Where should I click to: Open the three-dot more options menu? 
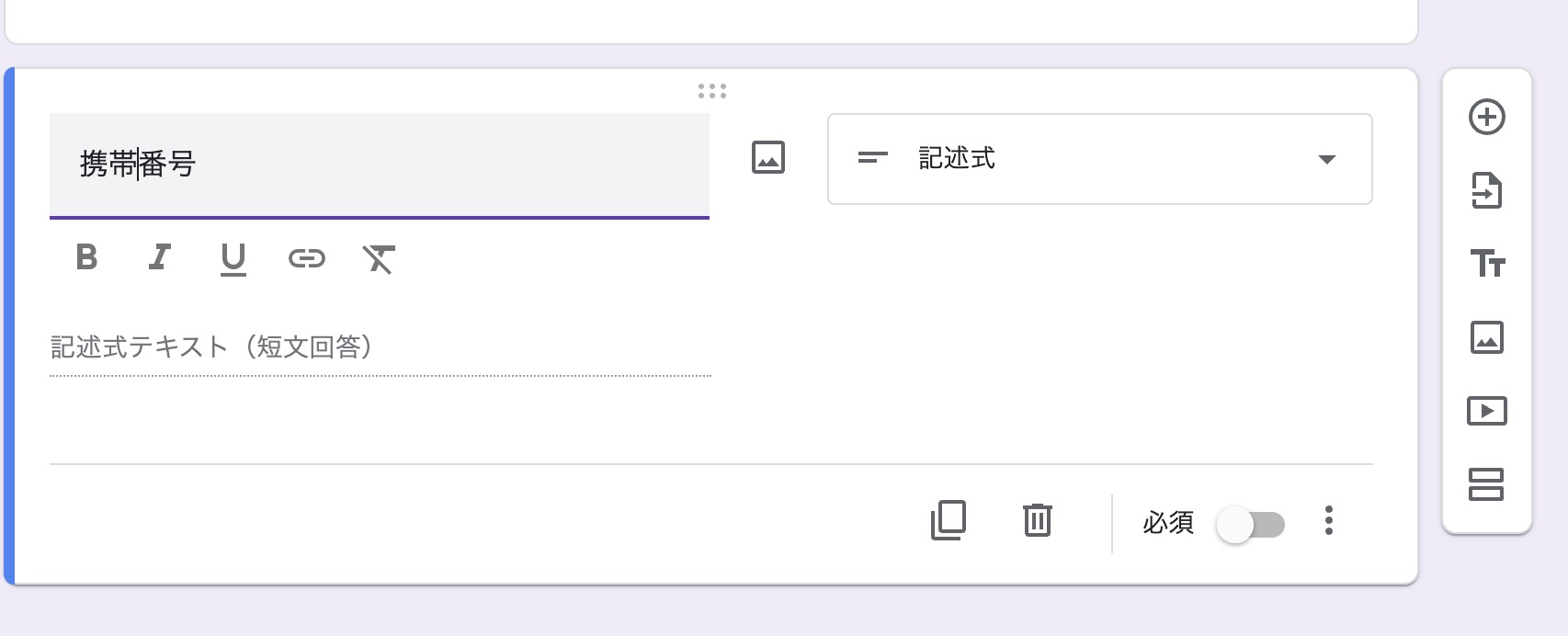pyautogui.click(x=1328, y=520)
